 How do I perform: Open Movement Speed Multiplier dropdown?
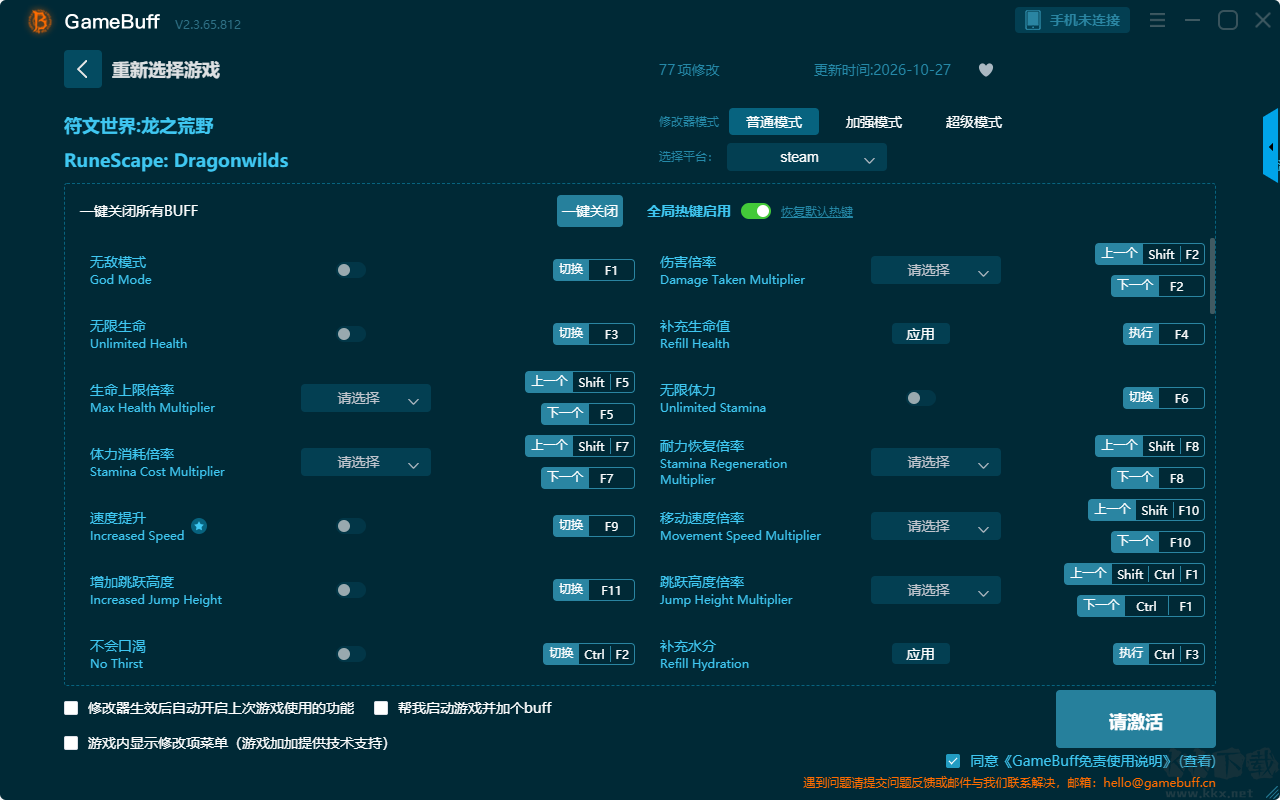[936, 526]
